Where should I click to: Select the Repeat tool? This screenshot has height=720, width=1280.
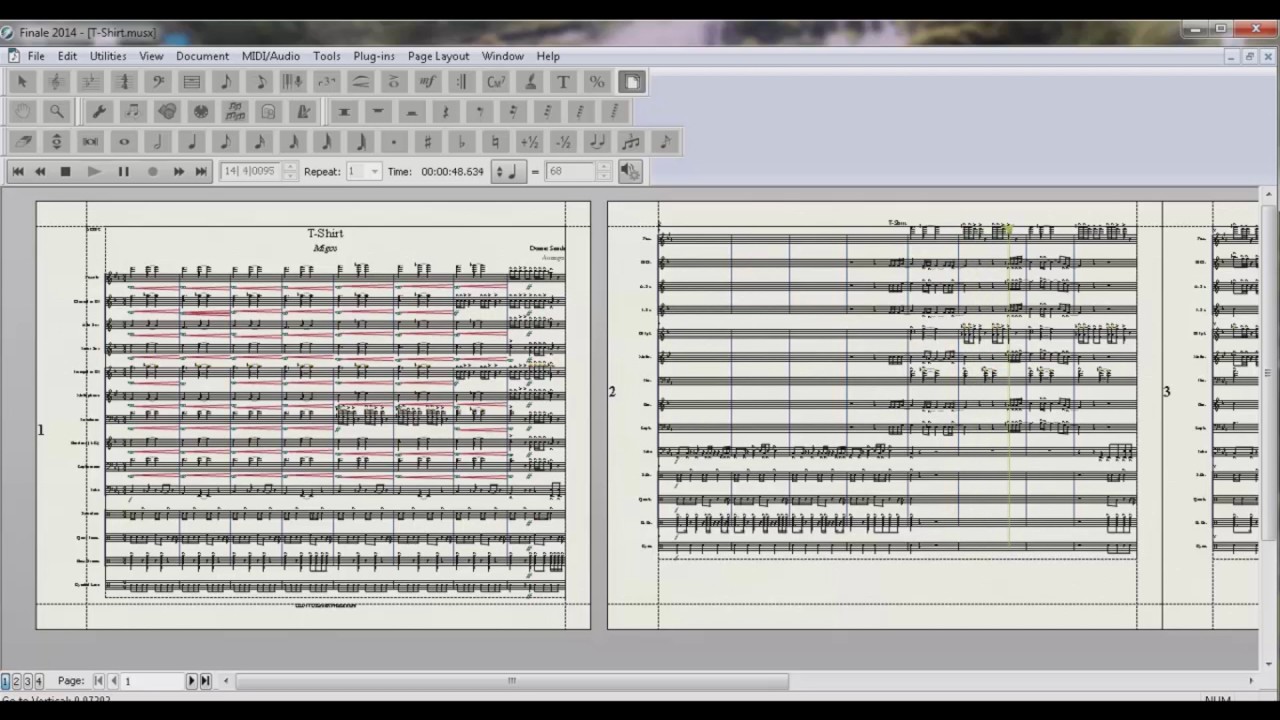coord(462,82)
